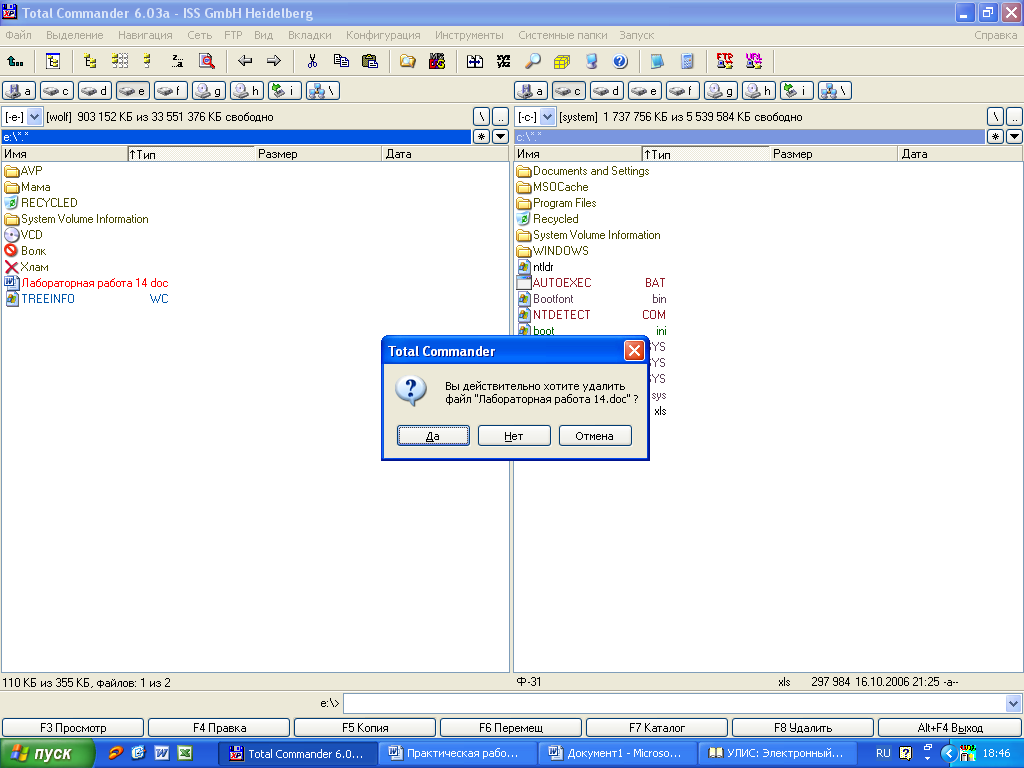
Task: Click the F3 Просмотр button
Action: point(73,728)
